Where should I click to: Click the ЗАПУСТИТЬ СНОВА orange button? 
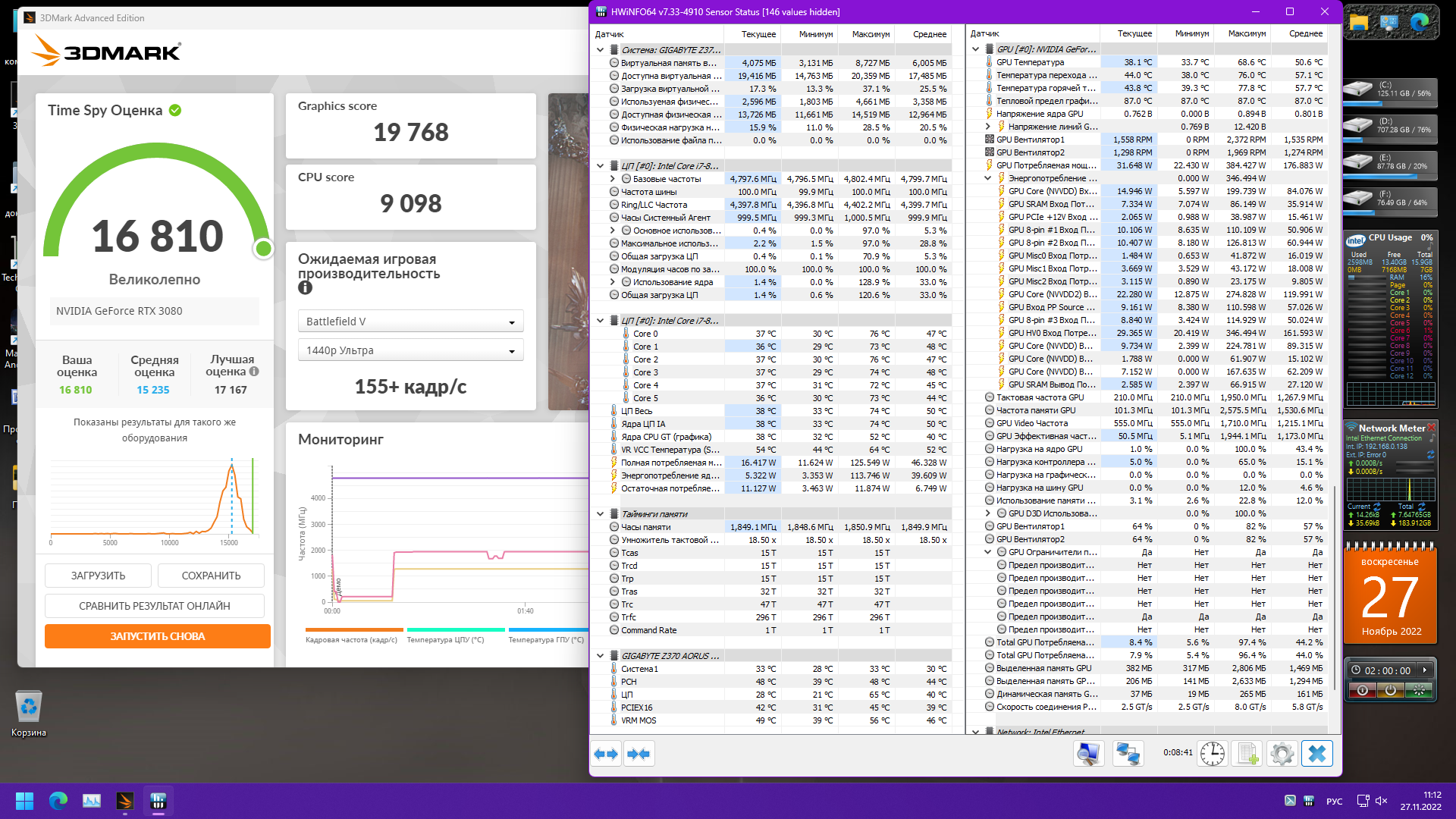158,636
